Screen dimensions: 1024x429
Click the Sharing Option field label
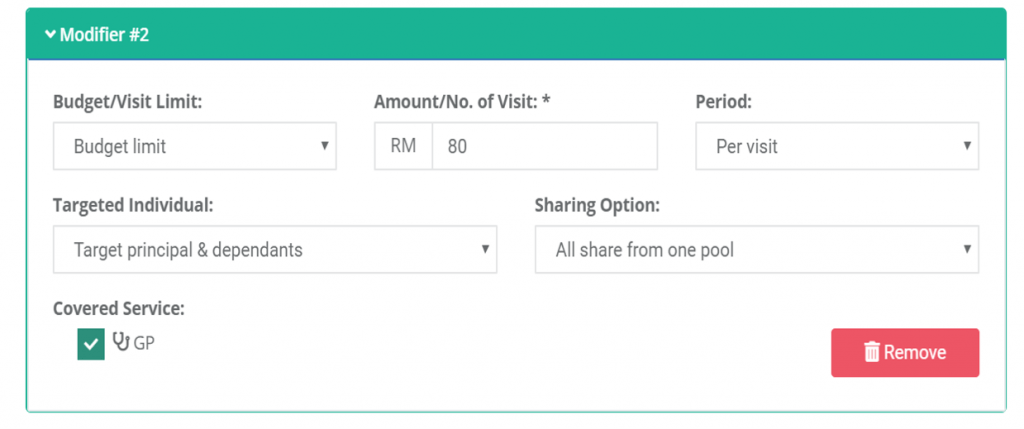click(597, 206)
